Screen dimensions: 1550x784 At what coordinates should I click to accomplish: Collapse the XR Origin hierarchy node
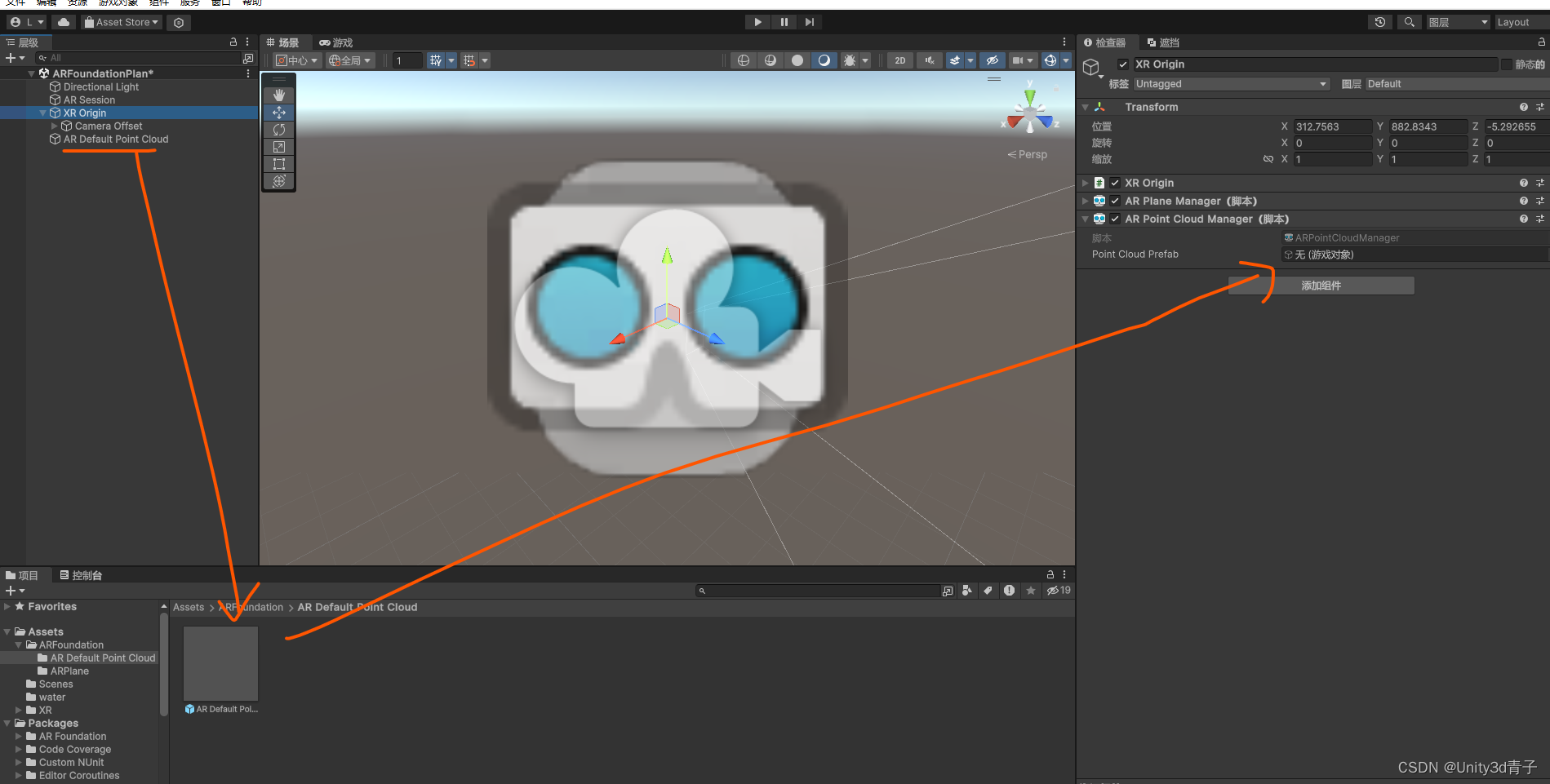[x=43, y=113]
